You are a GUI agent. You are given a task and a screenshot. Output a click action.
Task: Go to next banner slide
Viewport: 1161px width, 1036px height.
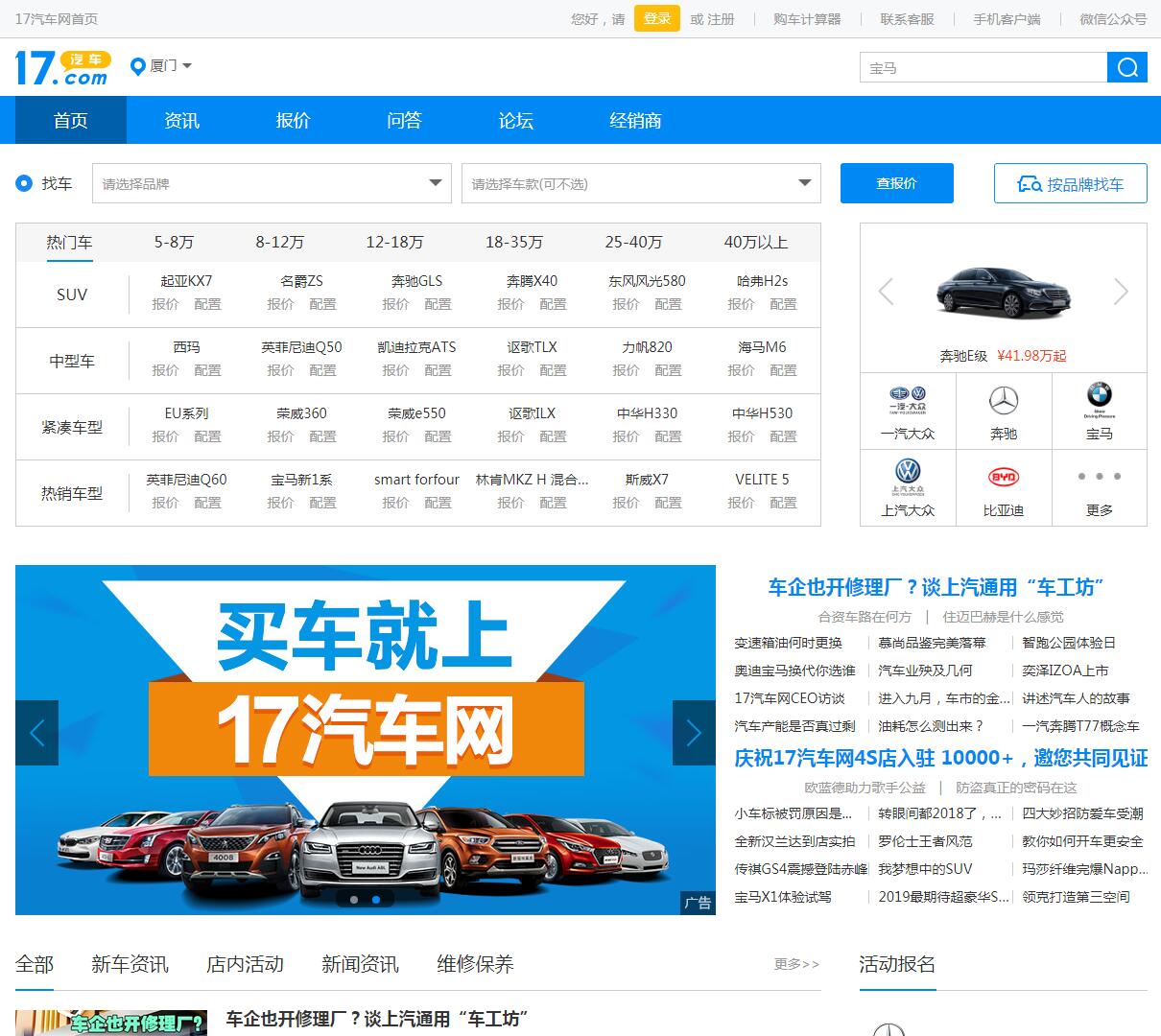pyautogui.click(x=694, y=733)
